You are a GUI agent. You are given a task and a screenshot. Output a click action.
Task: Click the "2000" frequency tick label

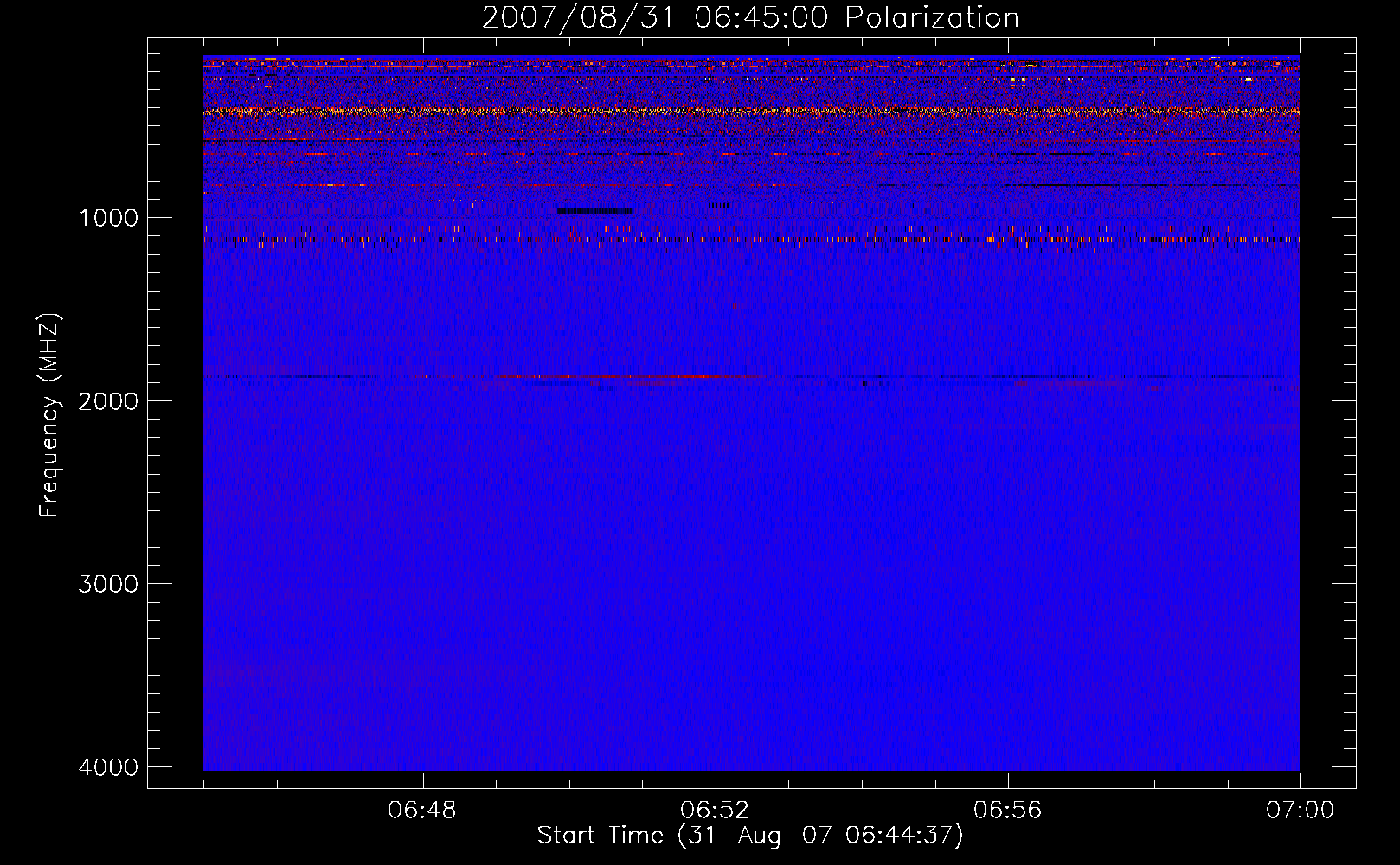pyautogui.click(x=108, y=400)
